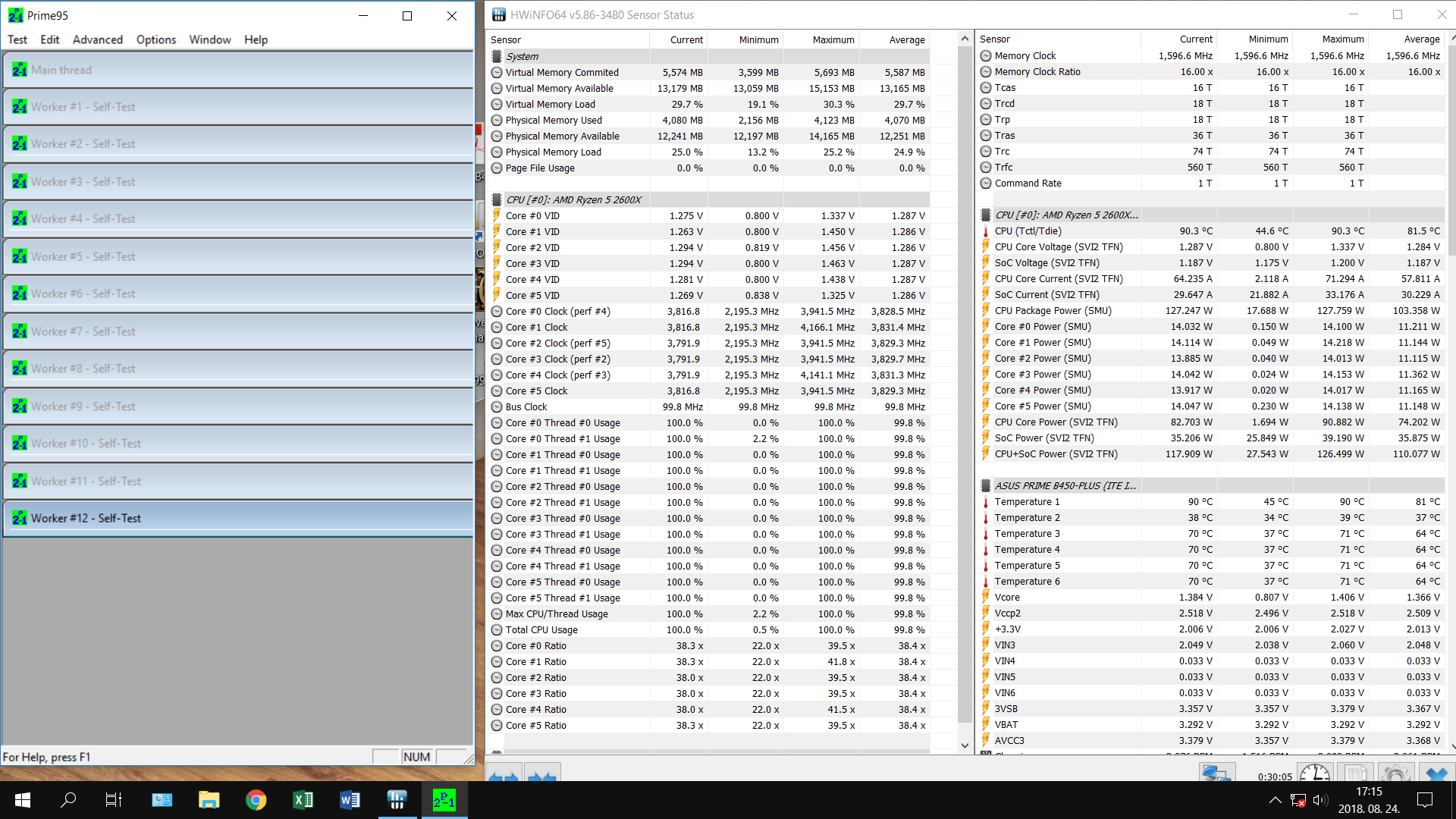Screen dimensions: 1456x819
Task: Click the thermometer icon beside CPU (Tctl/Tdie)
Action: tap(986, 231)
